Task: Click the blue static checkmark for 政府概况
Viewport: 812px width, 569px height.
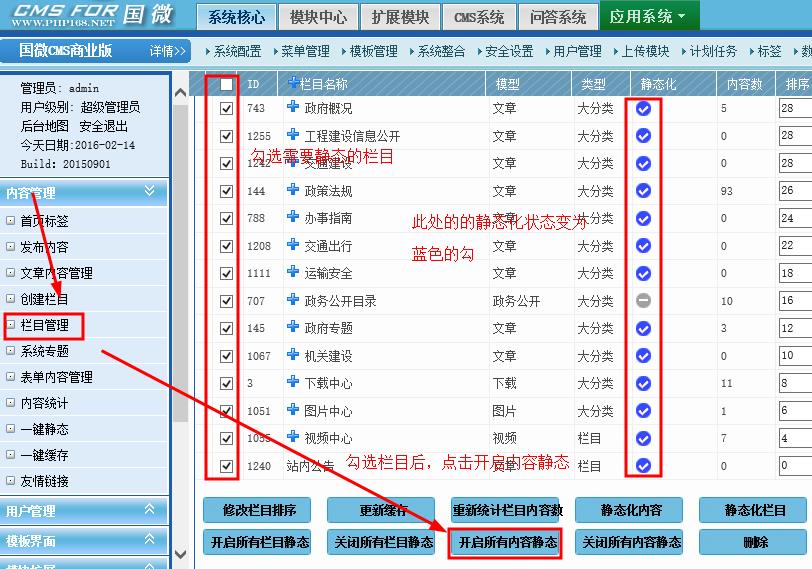Action: [643, 108]
